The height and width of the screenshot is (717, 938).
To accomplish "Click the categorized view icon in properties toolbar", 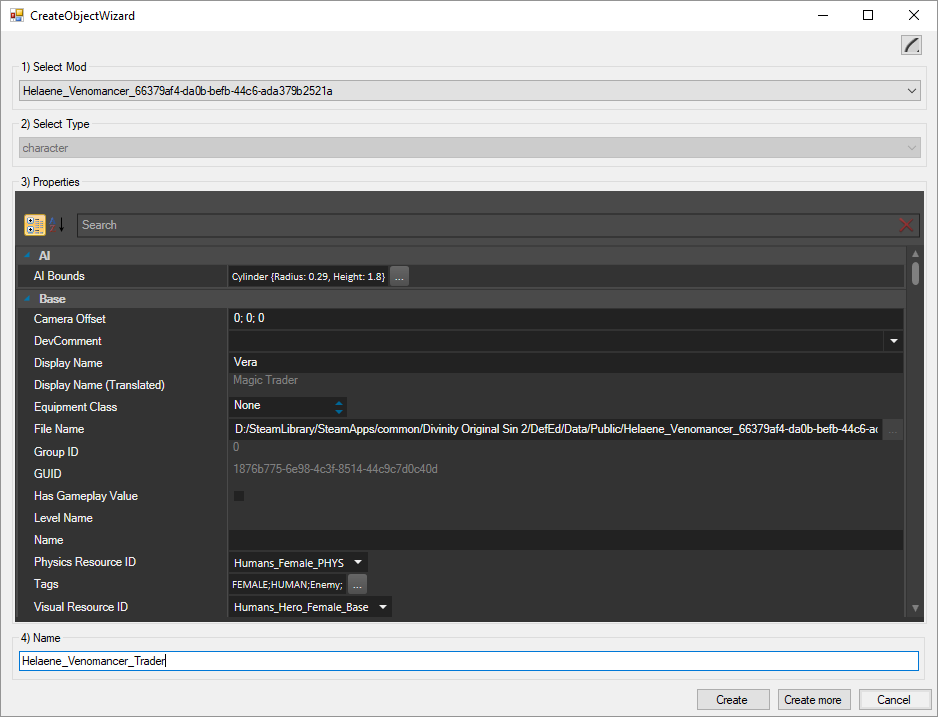I will pyautogui.click(x=35, y=225).
